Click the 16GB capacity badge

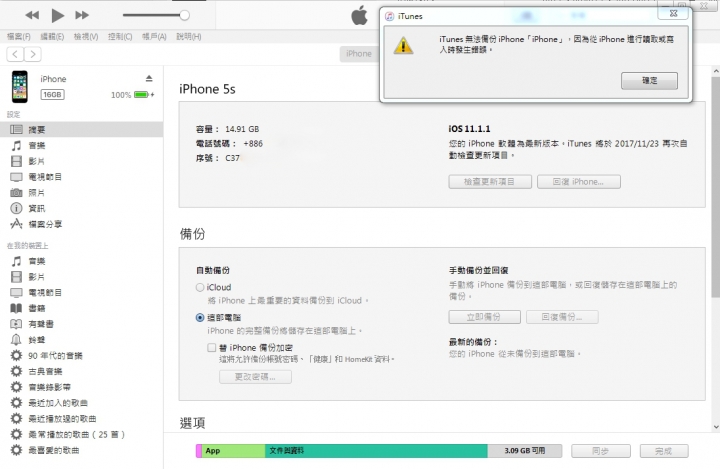tap(52, 95)
